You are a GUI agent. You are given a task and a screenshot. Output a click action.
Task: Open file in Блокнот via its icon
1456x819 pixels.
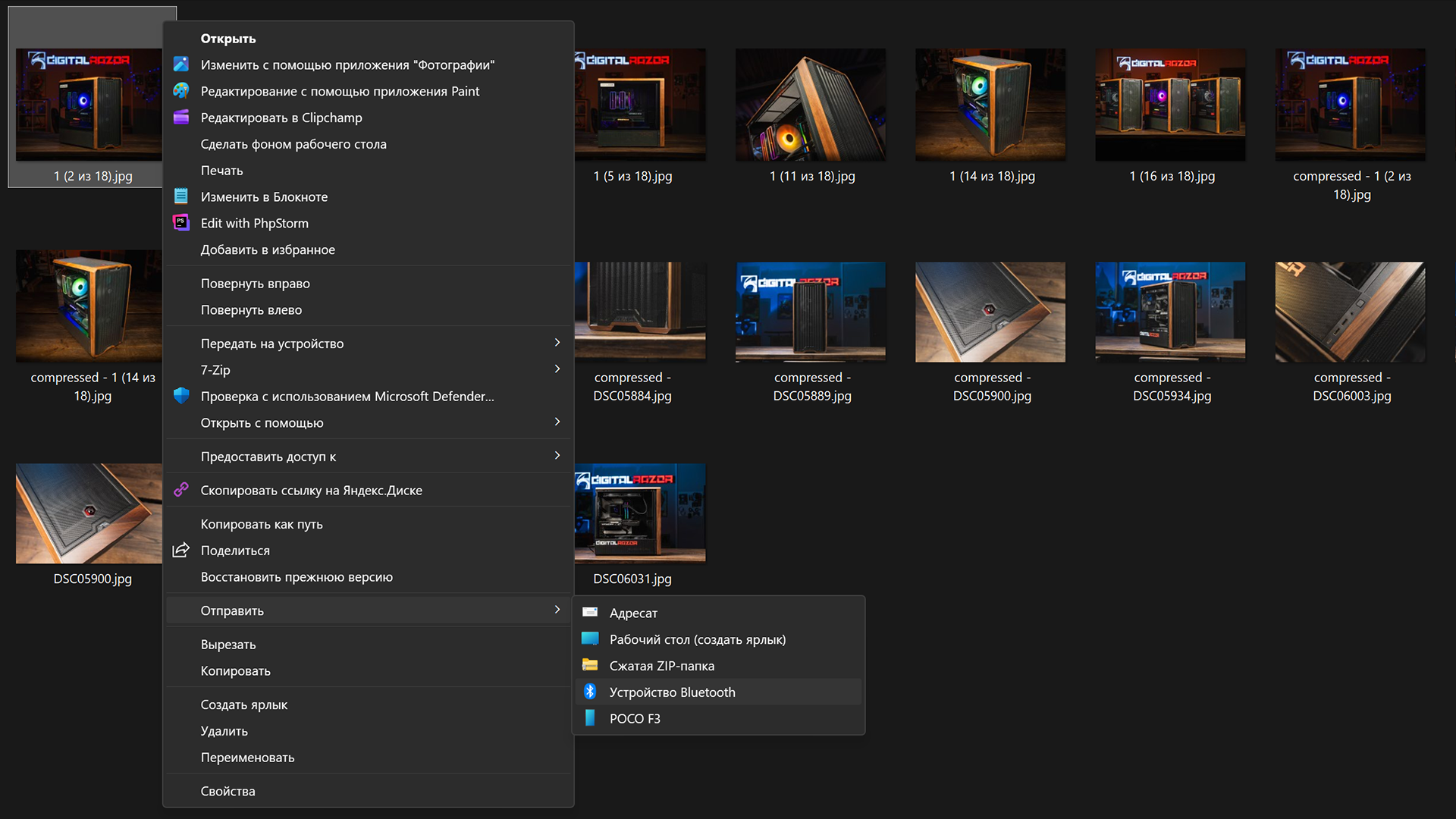point(181,196)
